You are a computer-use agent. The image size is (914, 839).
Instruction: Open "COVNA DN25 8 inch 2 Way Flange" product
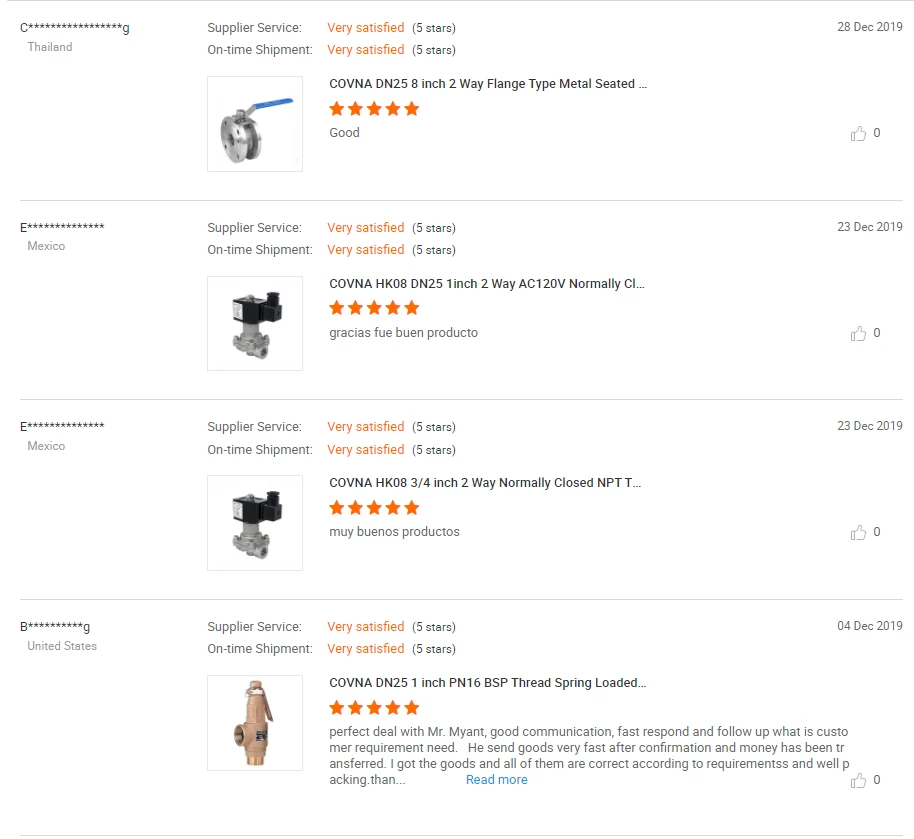click(x=488, y=84)
